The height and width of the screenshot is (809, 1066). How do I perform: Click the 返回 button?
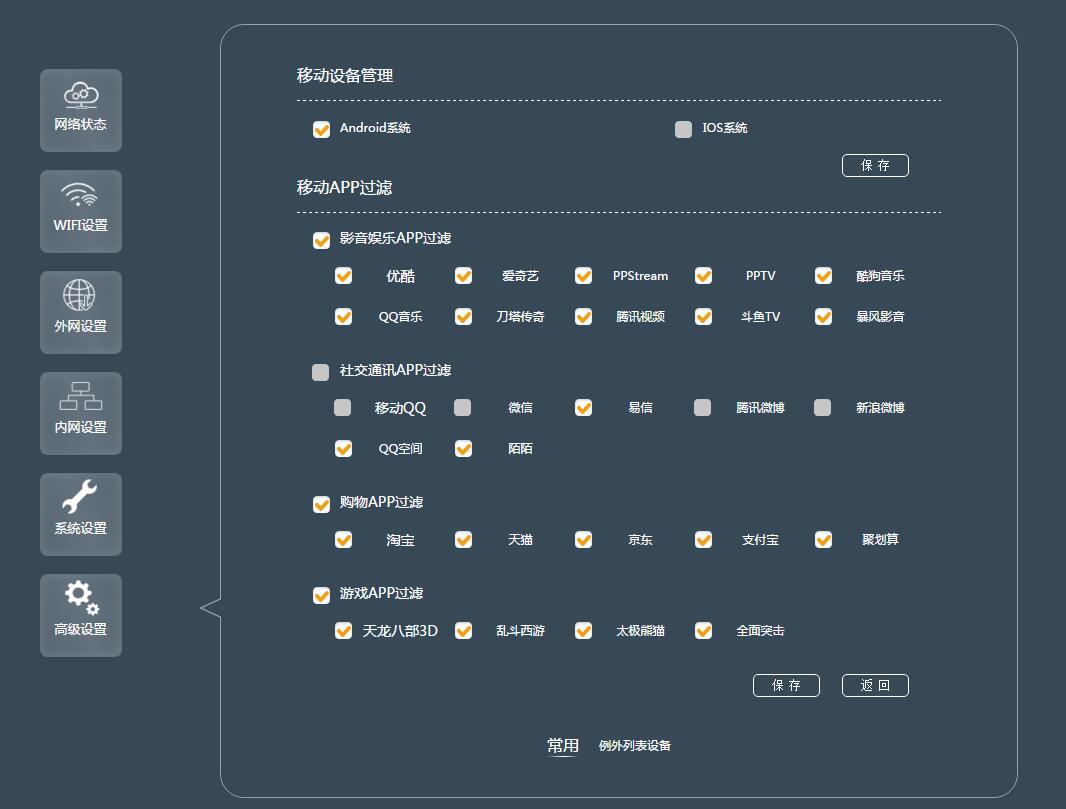click(x=875, y=685)
